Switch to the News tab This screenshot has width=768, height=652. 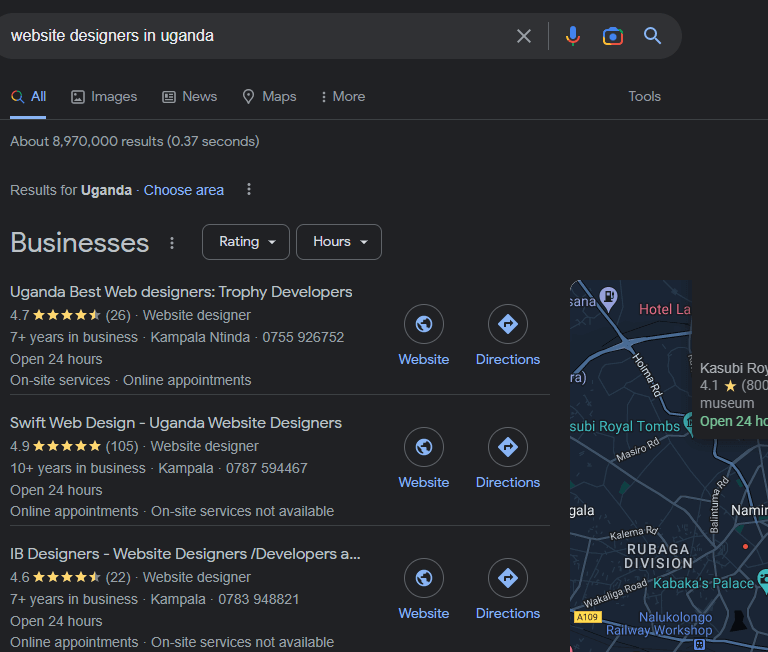click(x=190, y=97)
